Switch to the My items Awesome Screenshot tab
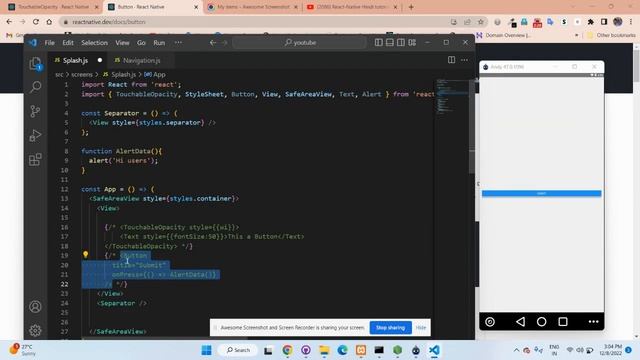640x360 pixels. click(x=253, y=7)
